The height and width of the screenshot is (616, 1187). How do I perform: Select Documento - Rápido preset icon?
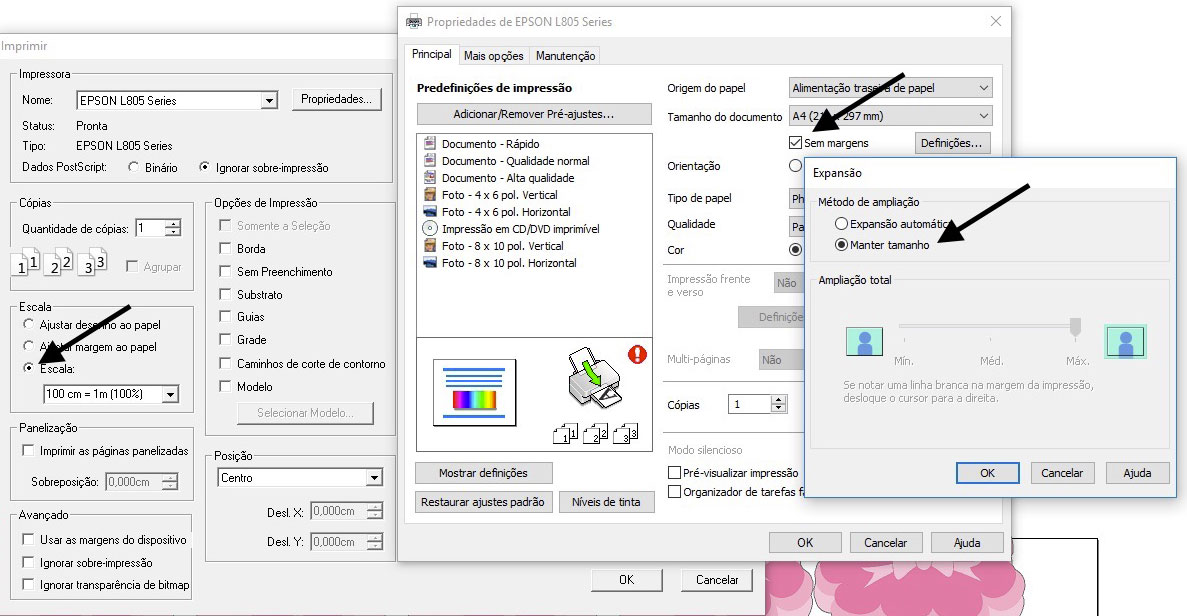tap(430, 143)
